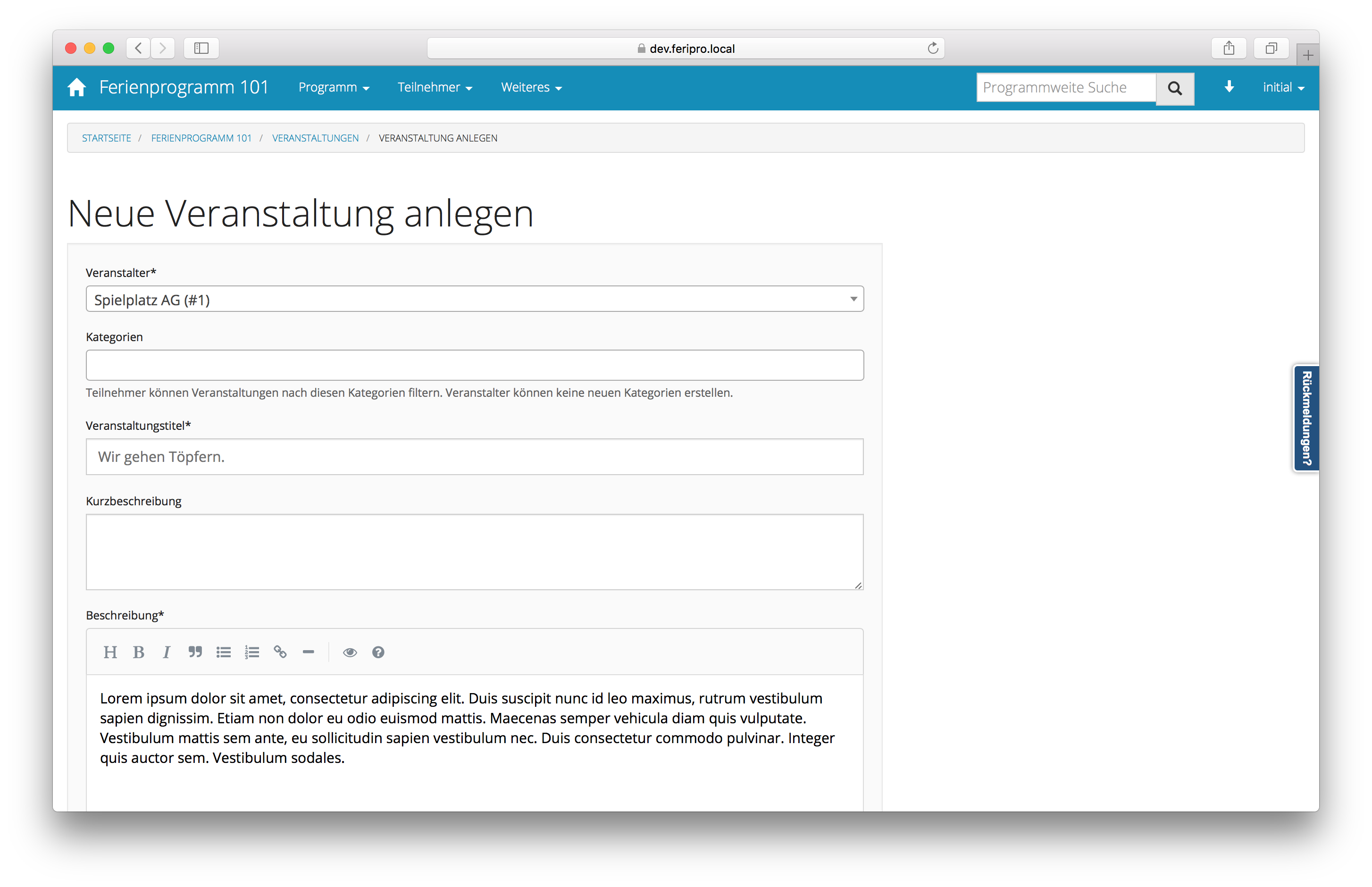
Task: Toggle the editor preview eye icon
Action: point(350,652)
